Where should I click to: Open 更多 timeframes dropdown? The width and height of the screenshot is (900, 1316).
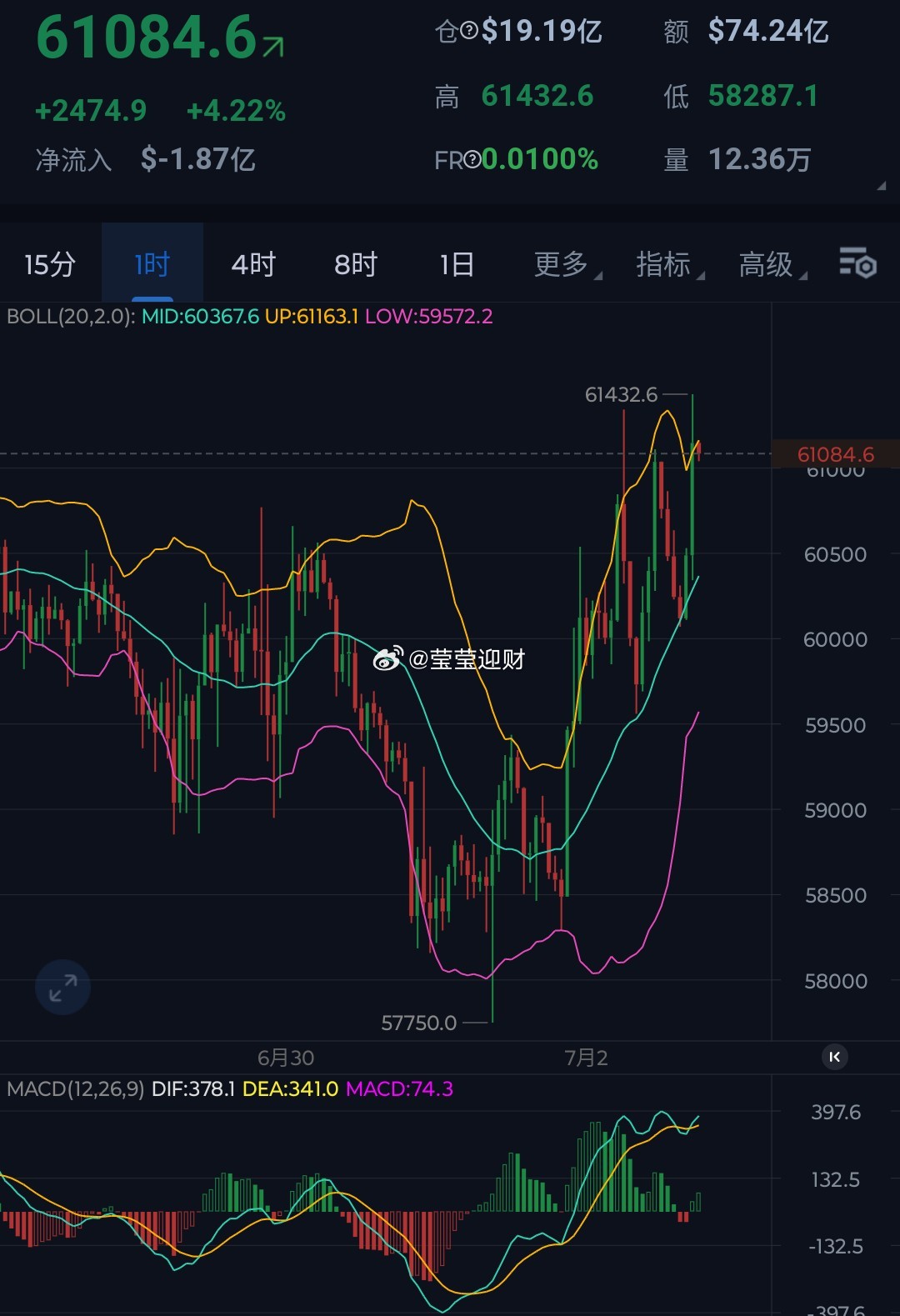pos(567,264)
